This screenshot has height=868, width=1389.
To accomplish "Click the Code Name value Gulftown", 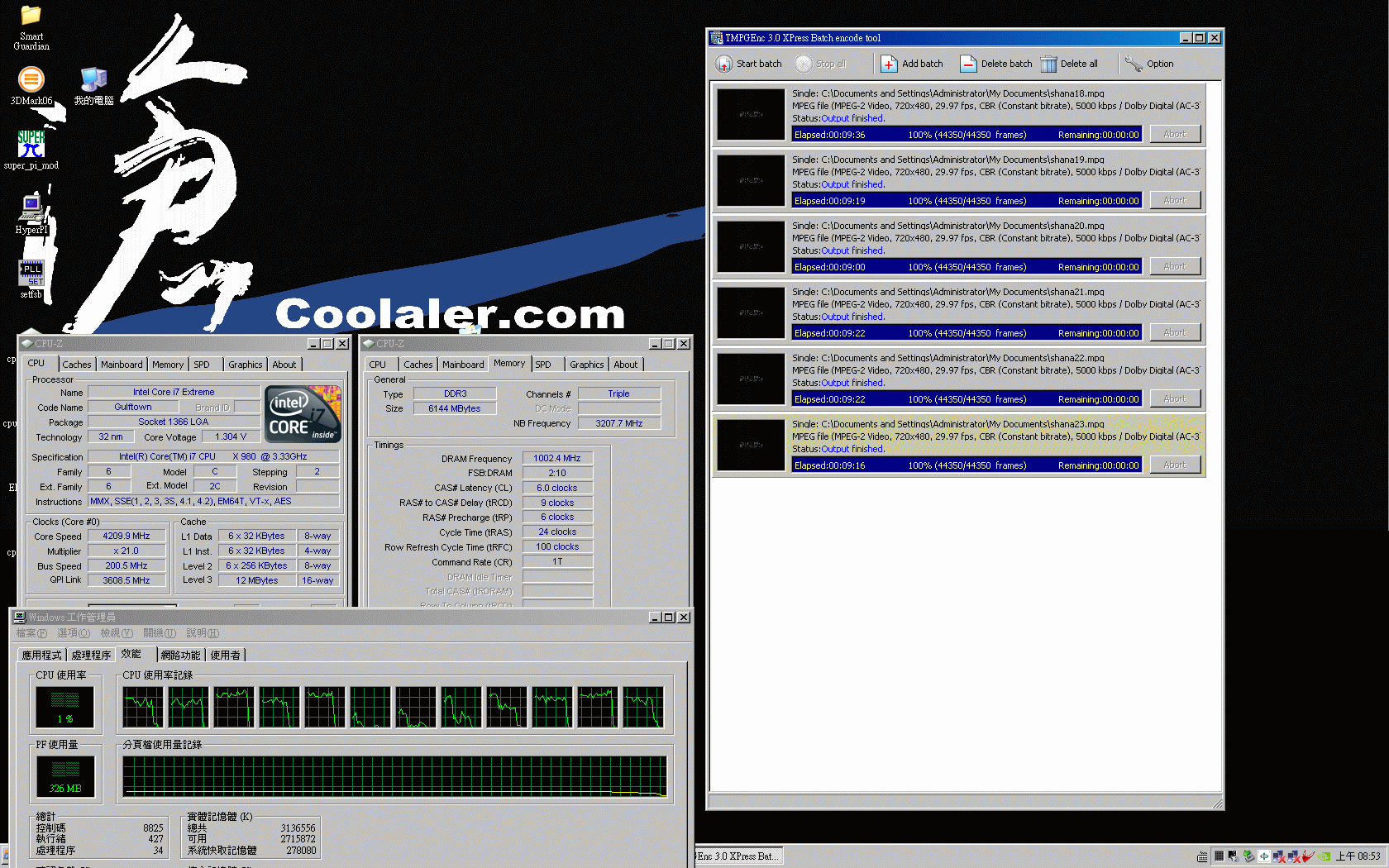I will point(133,407).
